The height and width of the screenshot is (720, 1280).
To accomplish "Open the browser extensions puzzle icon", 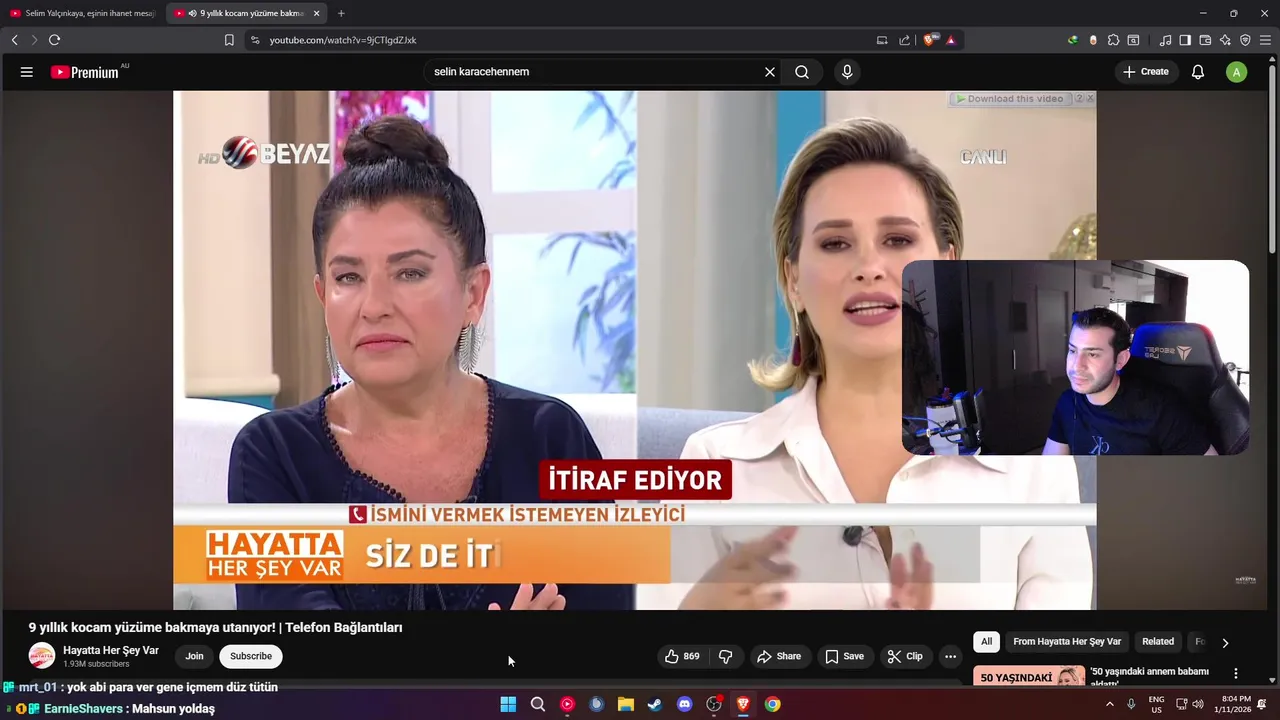I will tap(1113, 40).
